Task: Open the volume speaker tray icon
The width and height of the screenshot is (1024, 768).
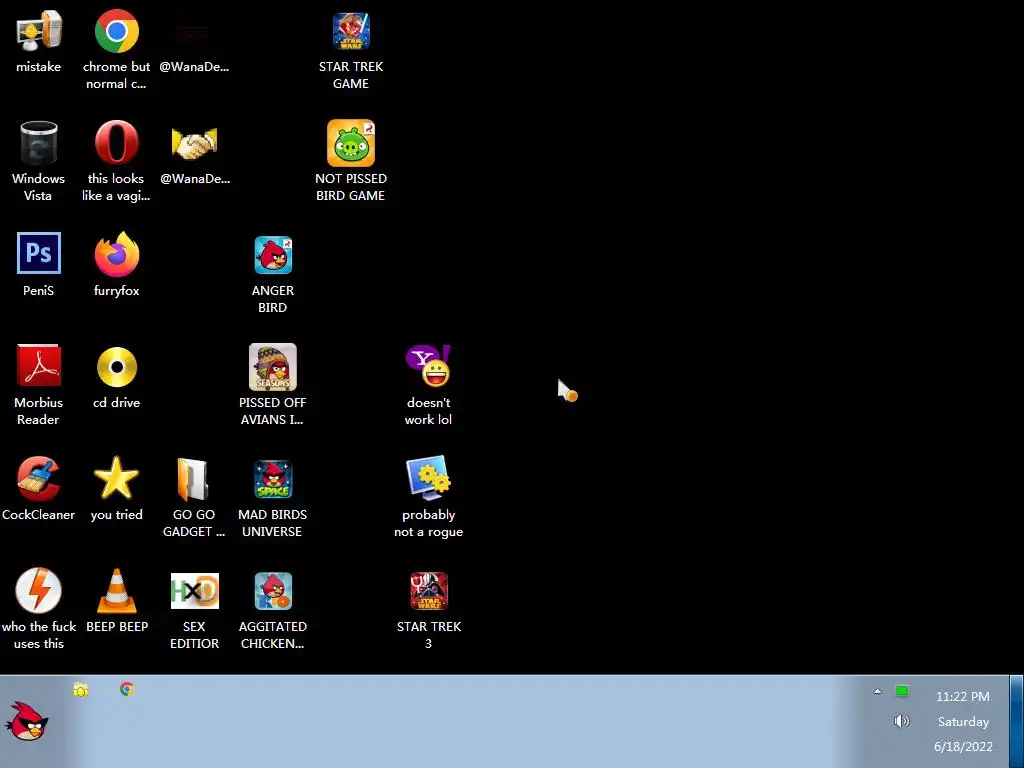Action: click(901, 721)
